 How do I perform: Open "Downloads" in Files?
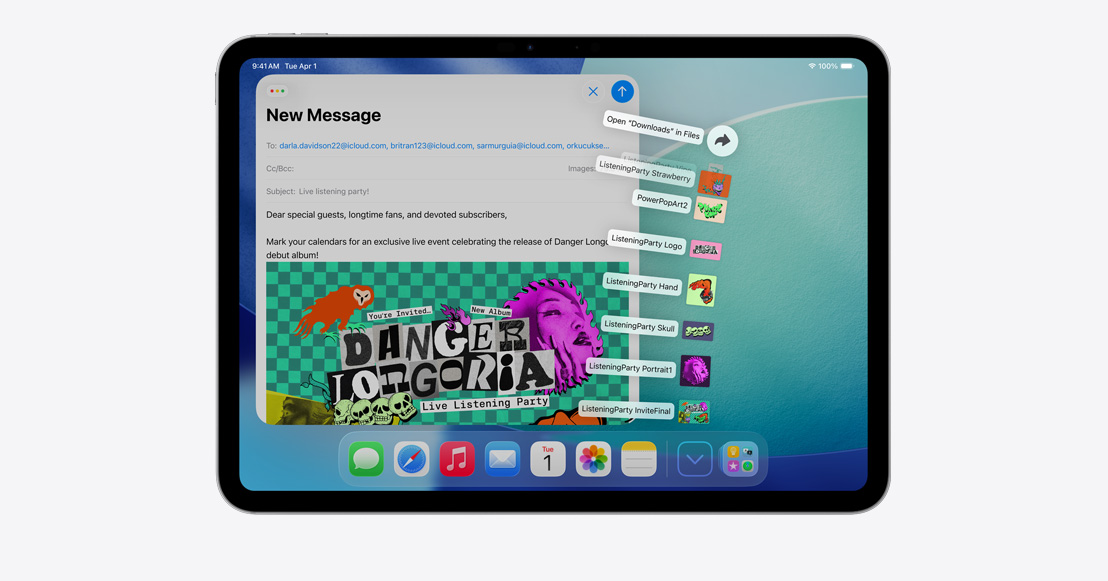coord(653,127)
